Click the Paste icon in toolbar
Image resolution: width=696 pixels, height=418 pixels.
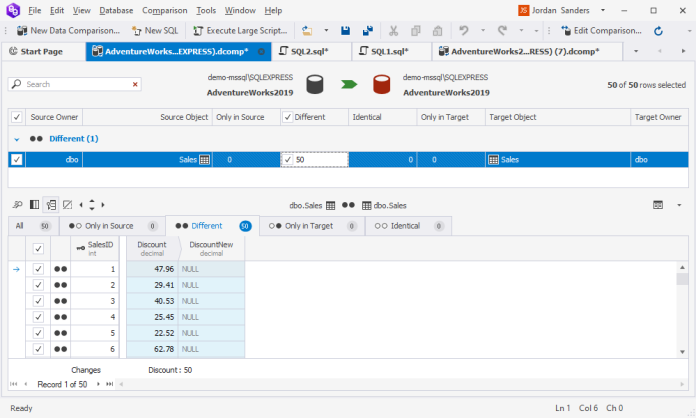pos(438,31)
